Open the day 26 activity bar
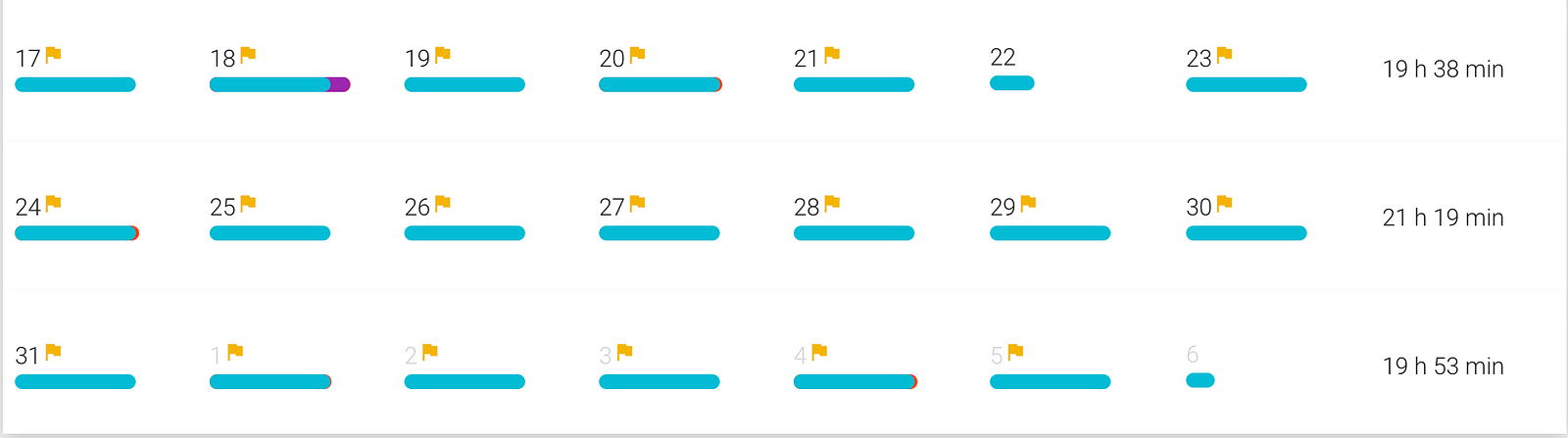 pyautogui.click(x=465, y=233)
